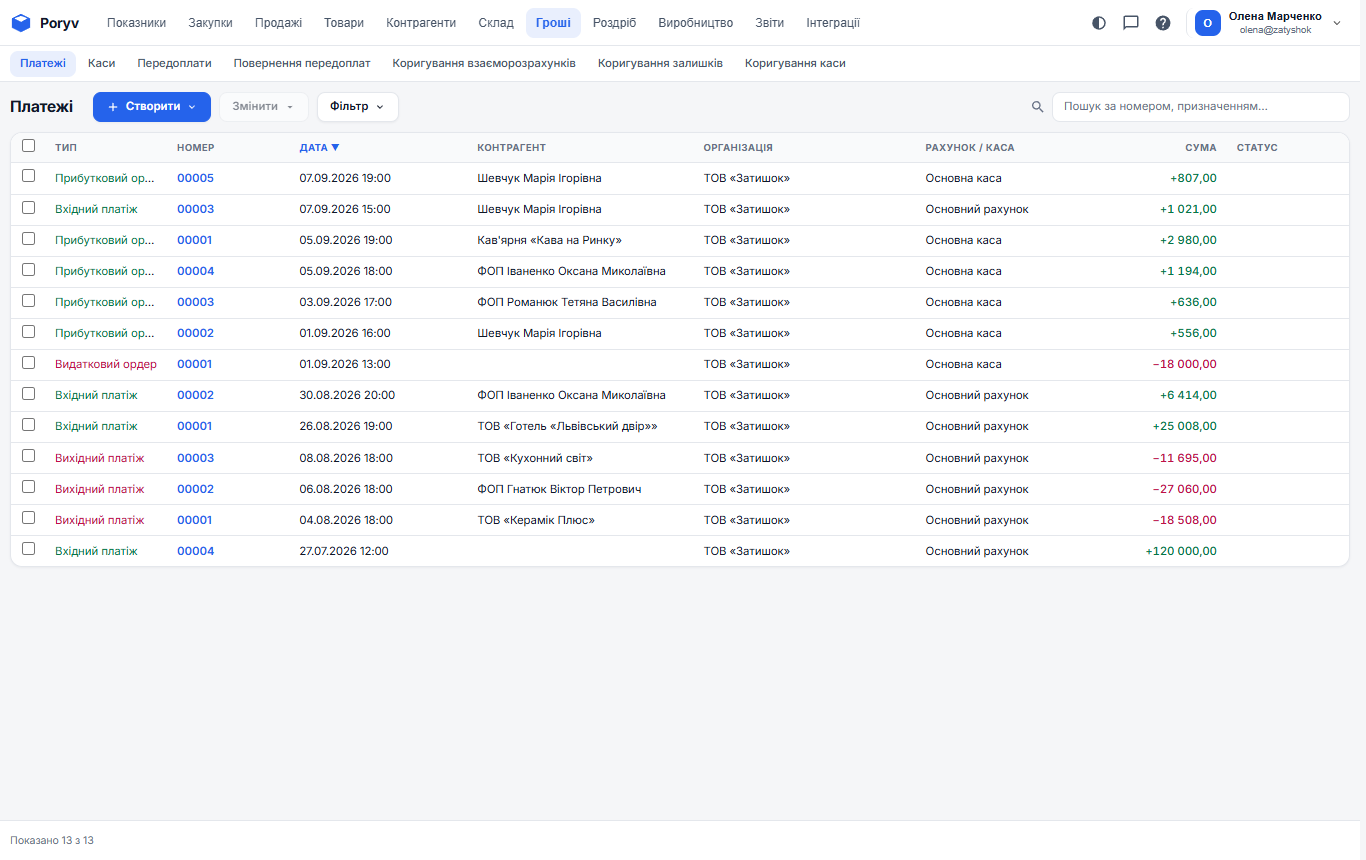Click the +25 008,00 amount cell
1366x860 pixels.
1184,426
